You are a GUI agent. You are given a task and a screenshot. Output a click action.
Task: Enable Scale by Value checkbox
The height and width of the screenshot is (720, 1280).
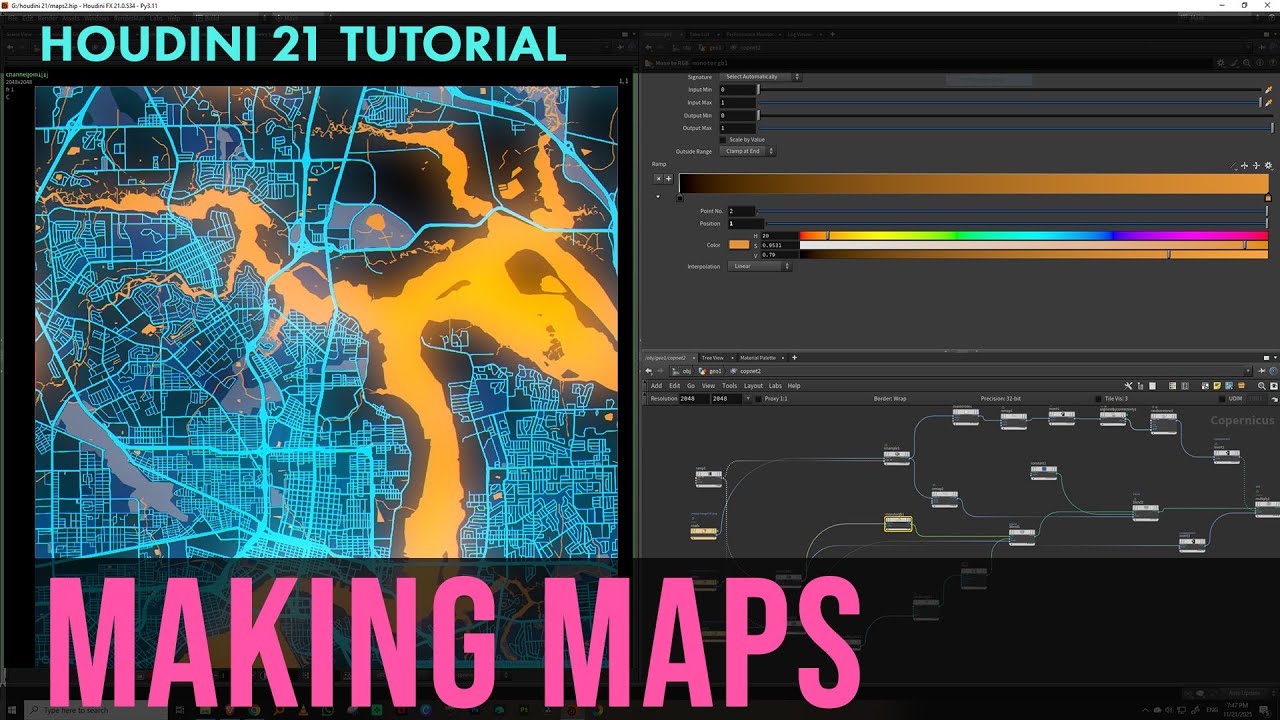723,140
